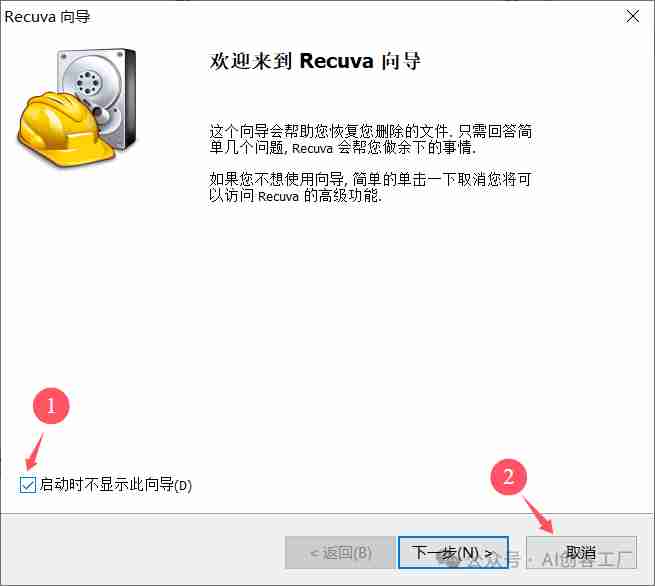This screenshot has width=655, height=586.
Task: Click the Recuva 向导 window title text
Action: [x=47, y=17]
